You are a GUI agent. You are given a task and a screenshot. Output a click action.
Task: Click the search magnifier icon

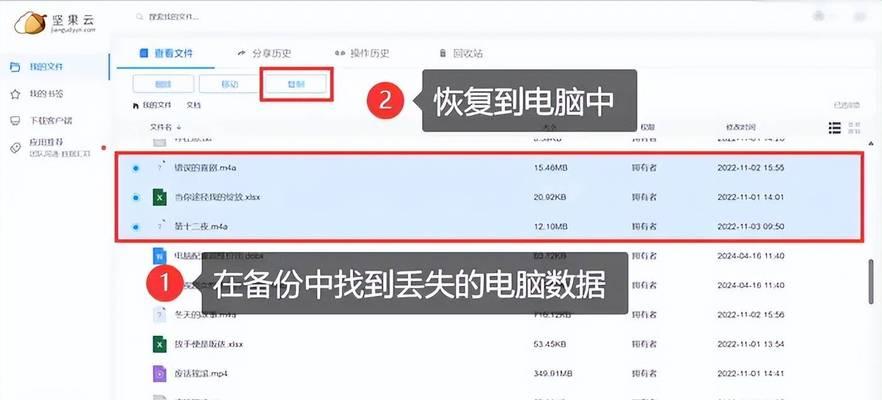coord(140,17)
